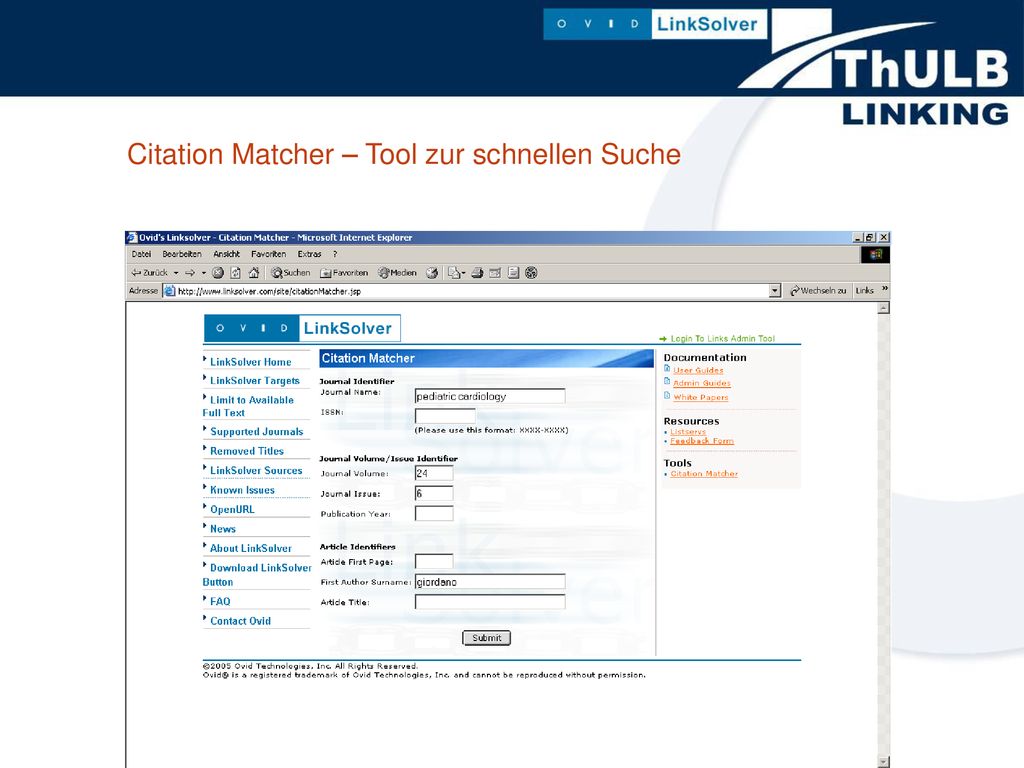The image size is (1024, 768).
Task: Open the forward history dropdown arrow
Action: click(204, 273)
